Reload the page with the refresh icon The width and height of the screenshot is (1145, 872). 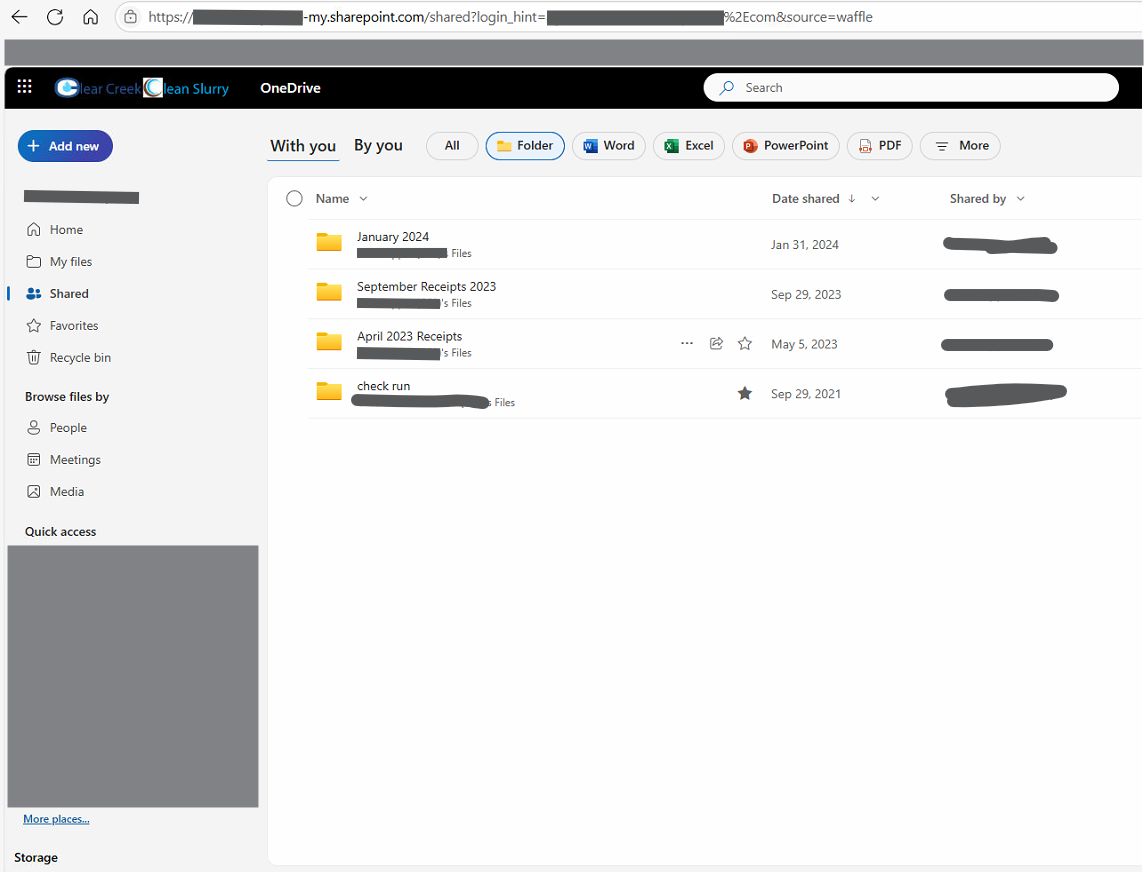coord(55,17)
